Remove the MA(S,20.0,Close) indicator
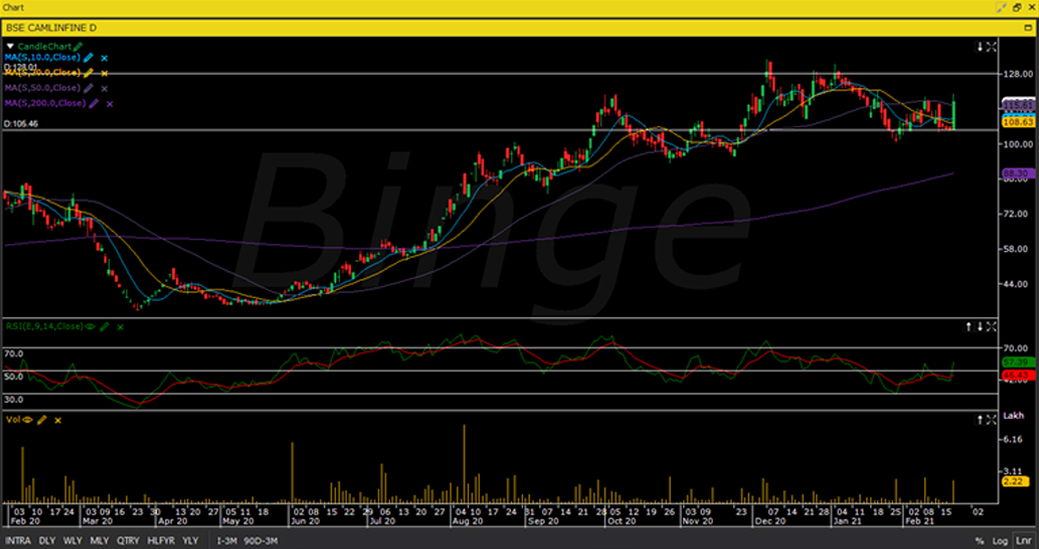This screenshot has height=549, width=1039. pyautogui.click(x=105, y=73)
